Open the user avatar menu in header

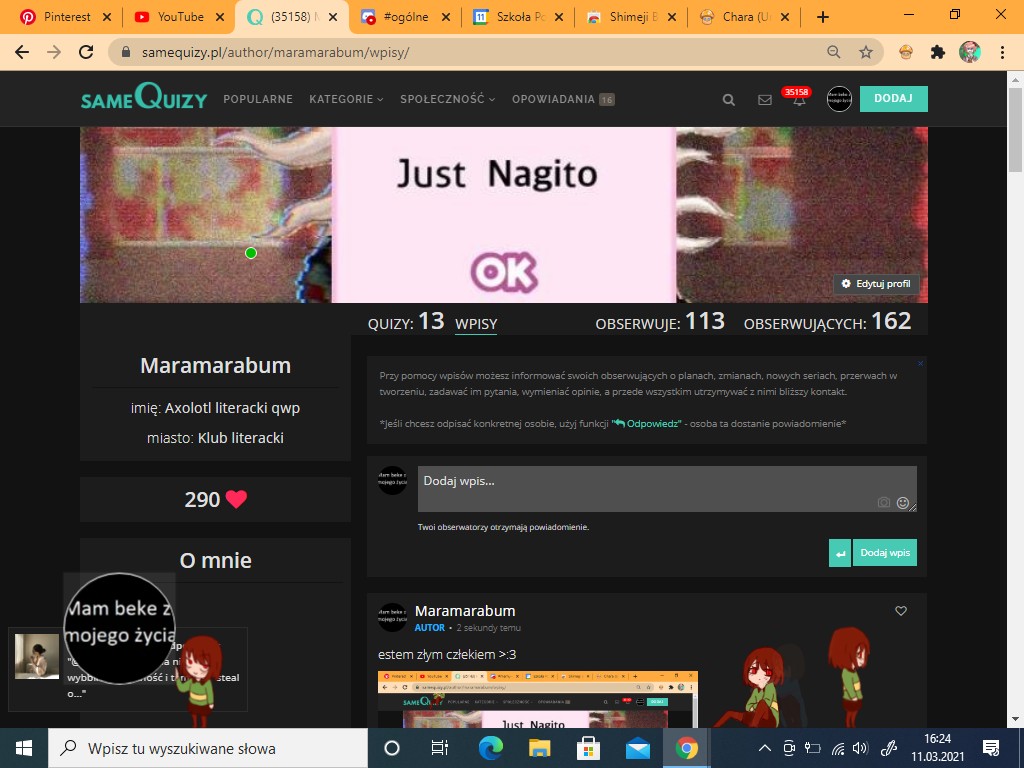point(839,99)
